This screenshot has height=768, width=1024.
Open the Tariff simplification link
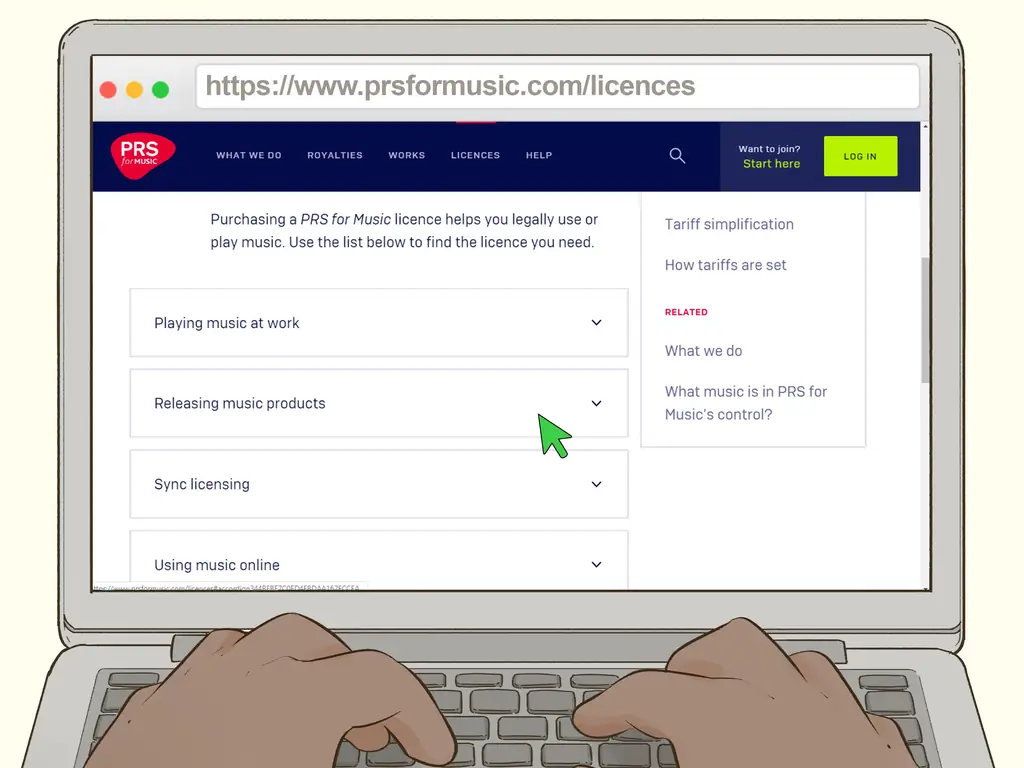729,224
